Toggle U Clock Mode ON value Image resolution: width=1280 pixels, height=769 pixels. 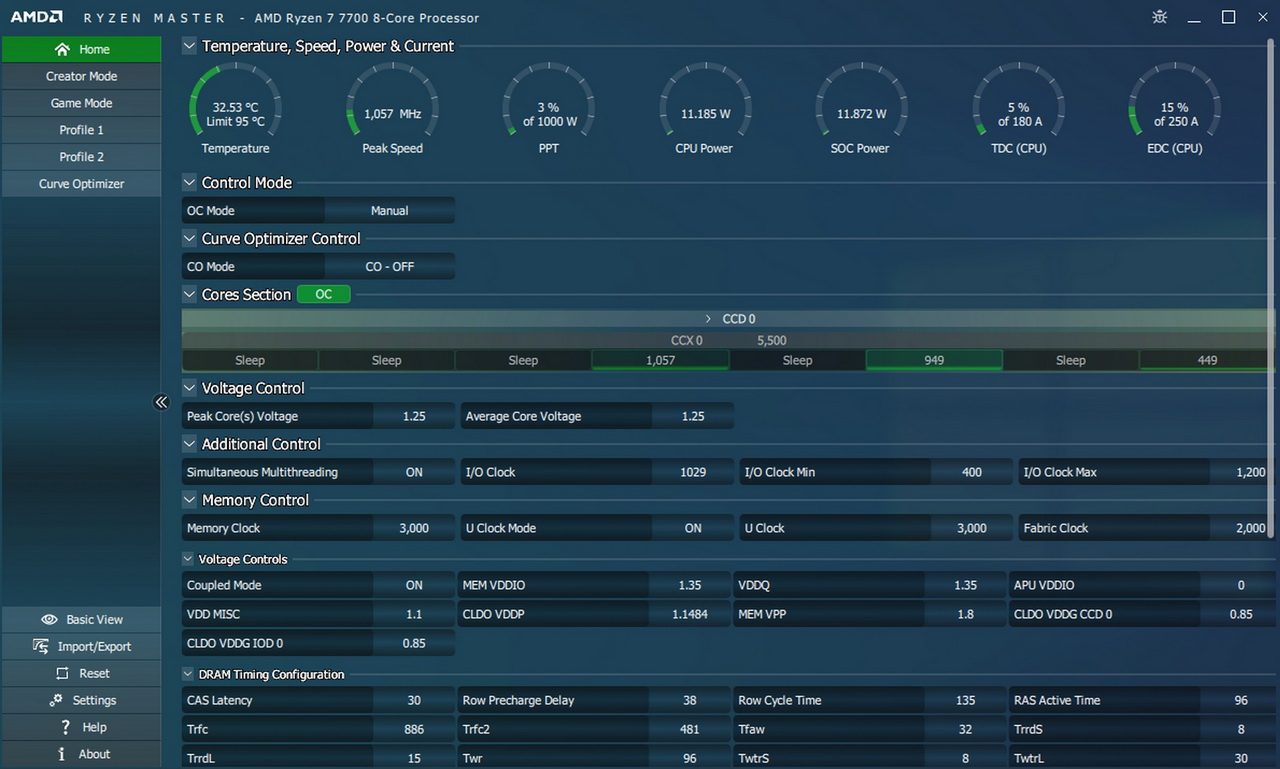coord(693,528)
